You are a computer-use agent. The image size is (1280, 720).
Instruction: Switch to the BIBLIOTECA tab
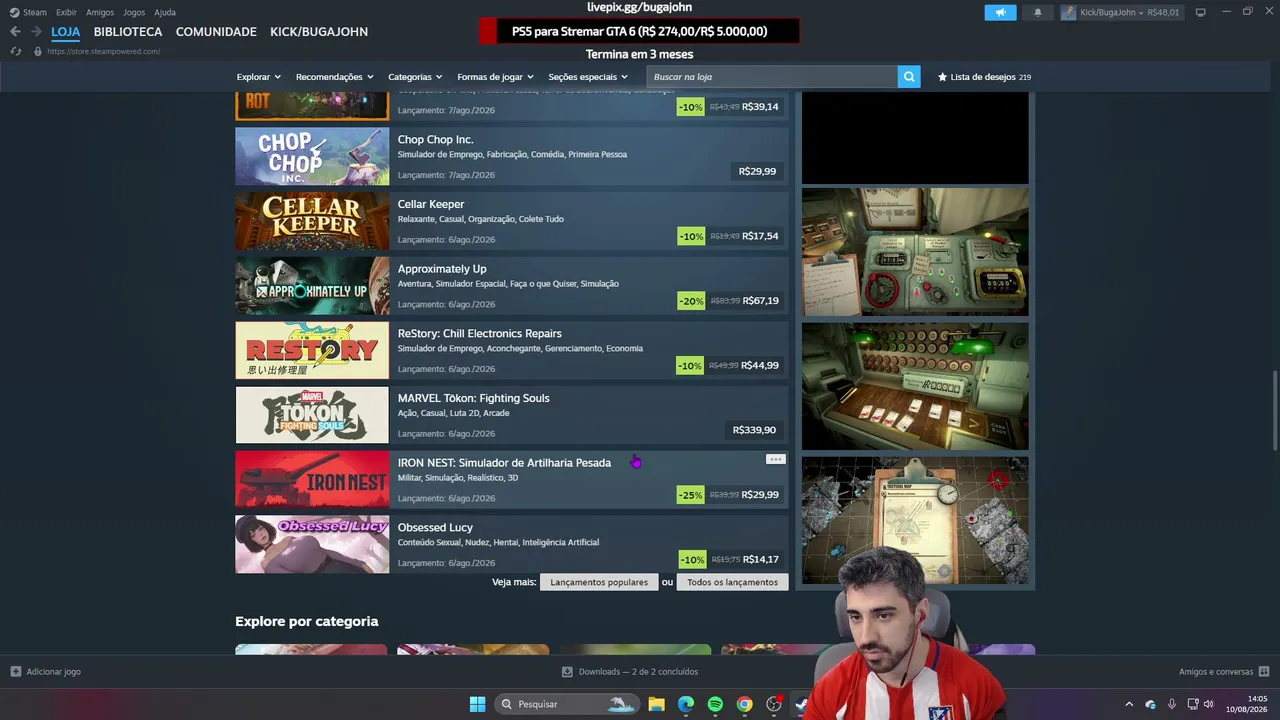(128, 32)
